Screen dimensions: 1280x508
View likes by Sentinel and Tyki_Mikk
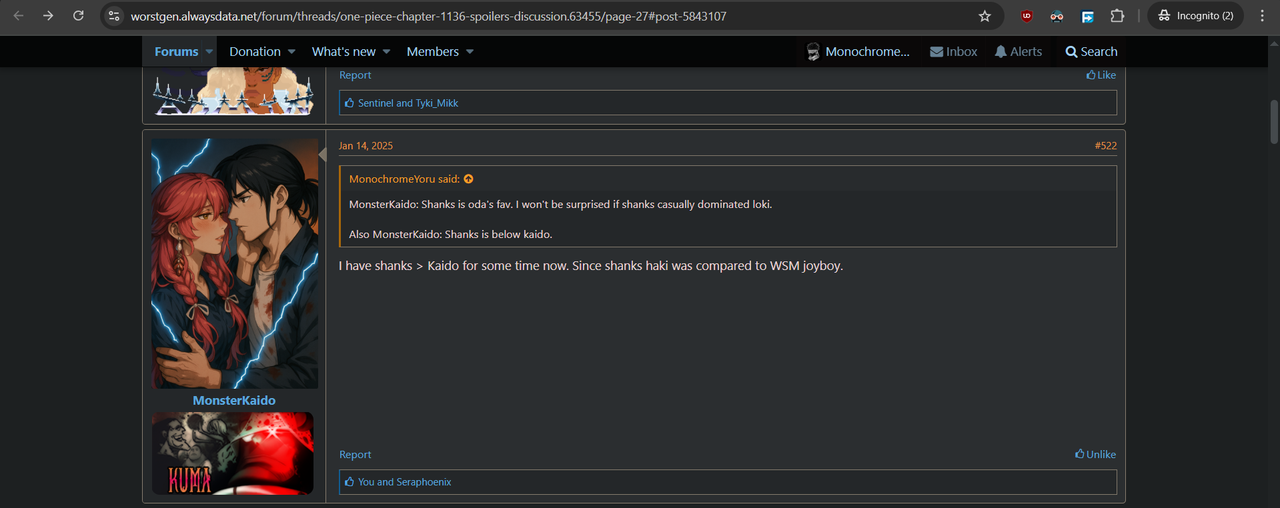[408, 103]
